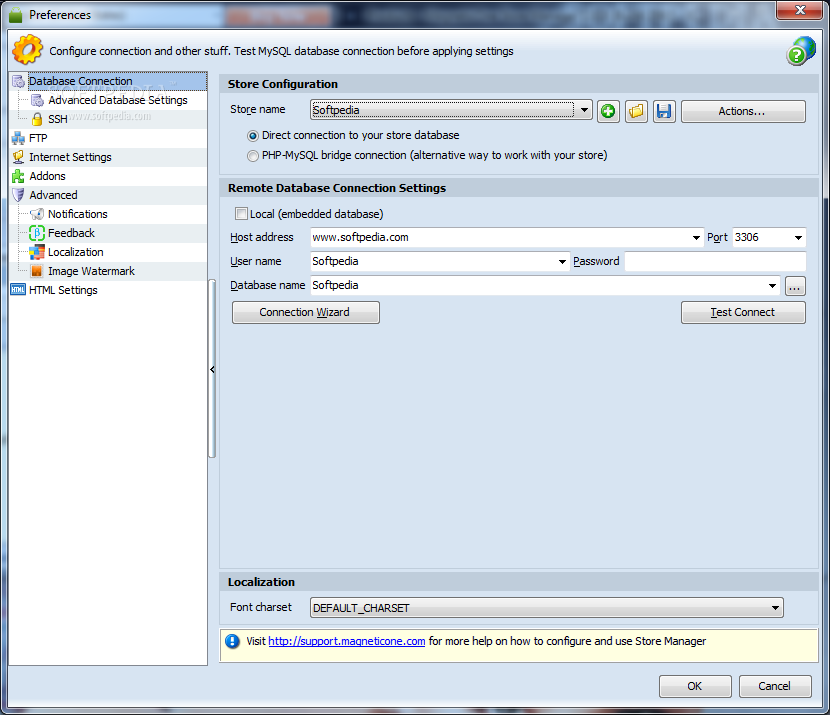Open Localization tree item
Screen dimensions: 830x715
coord(76,252)
